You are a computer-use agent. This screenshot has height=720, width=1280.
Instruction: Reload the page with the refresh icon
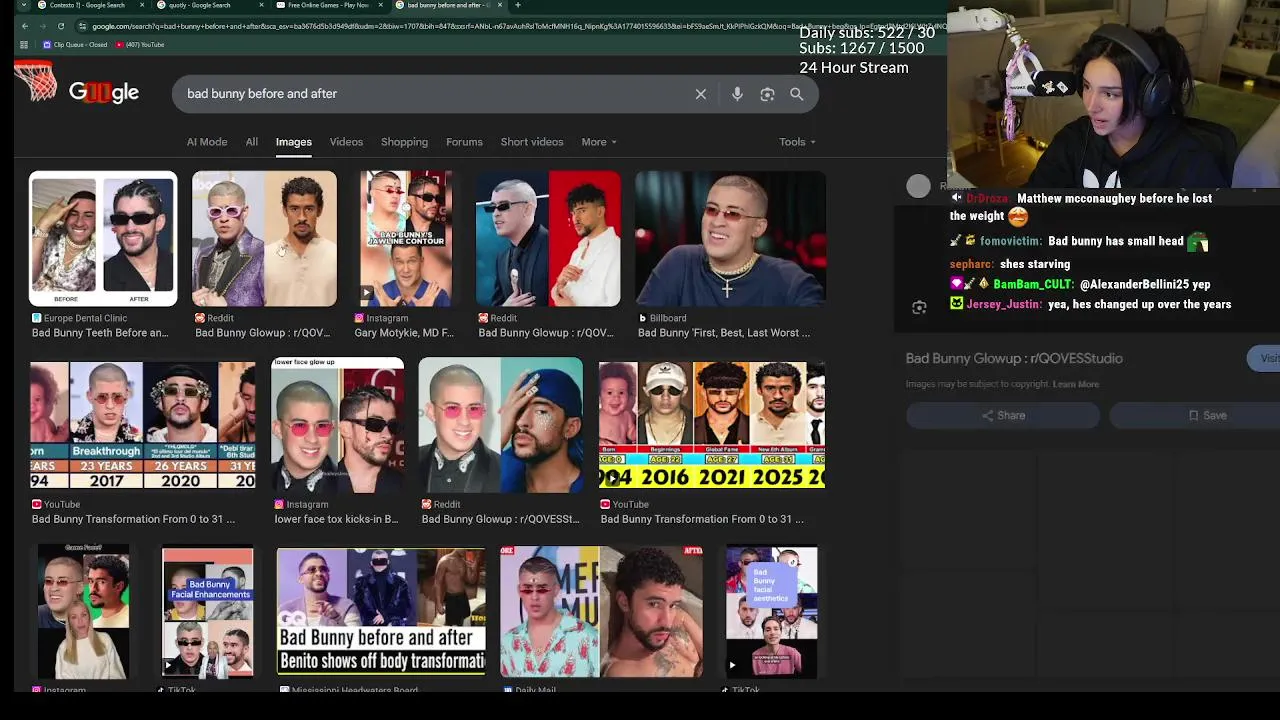61,26
